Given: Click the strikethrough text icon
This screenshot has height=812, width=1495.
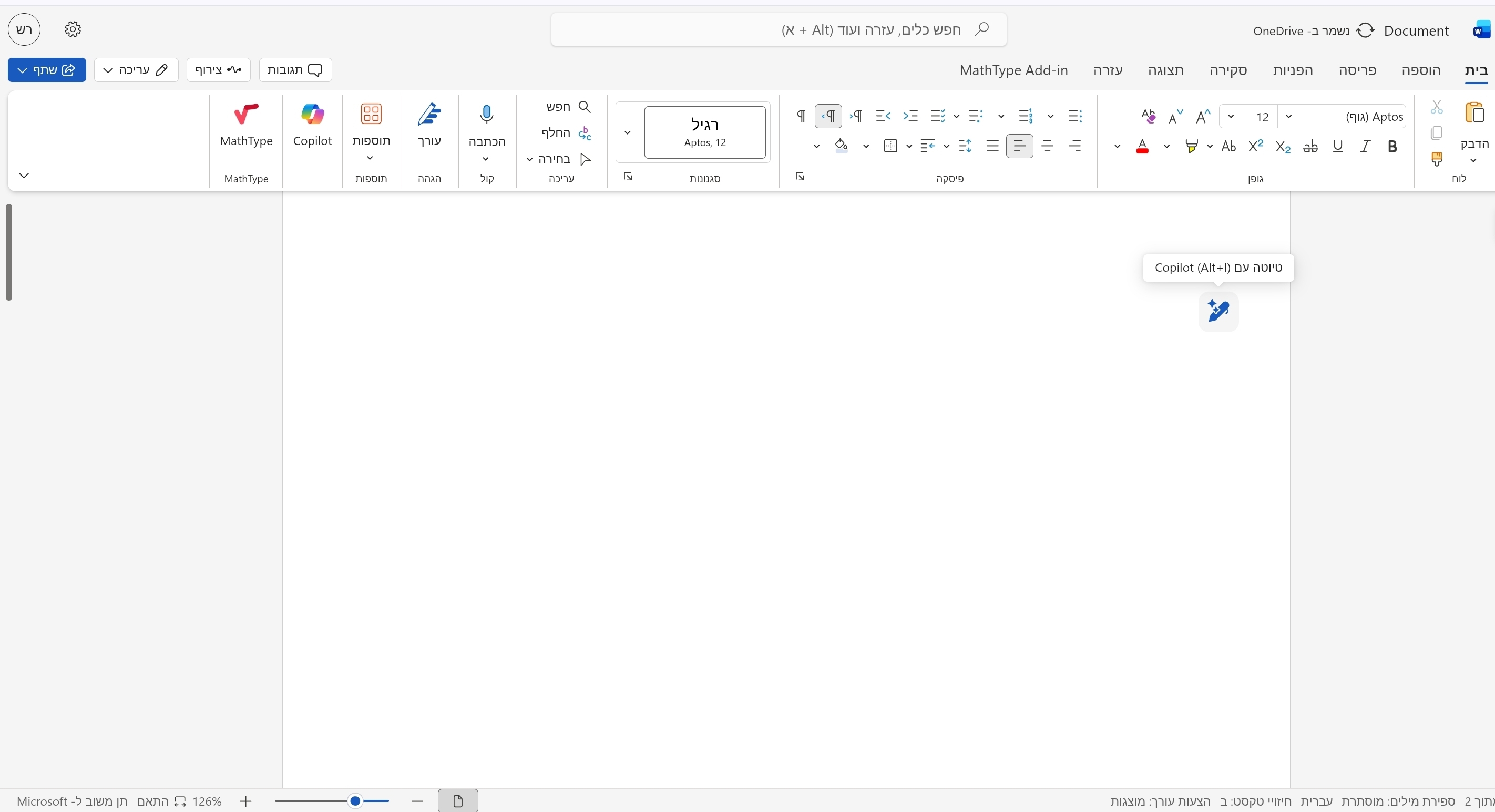Looking at the screenshot, I should point(1310,146).
